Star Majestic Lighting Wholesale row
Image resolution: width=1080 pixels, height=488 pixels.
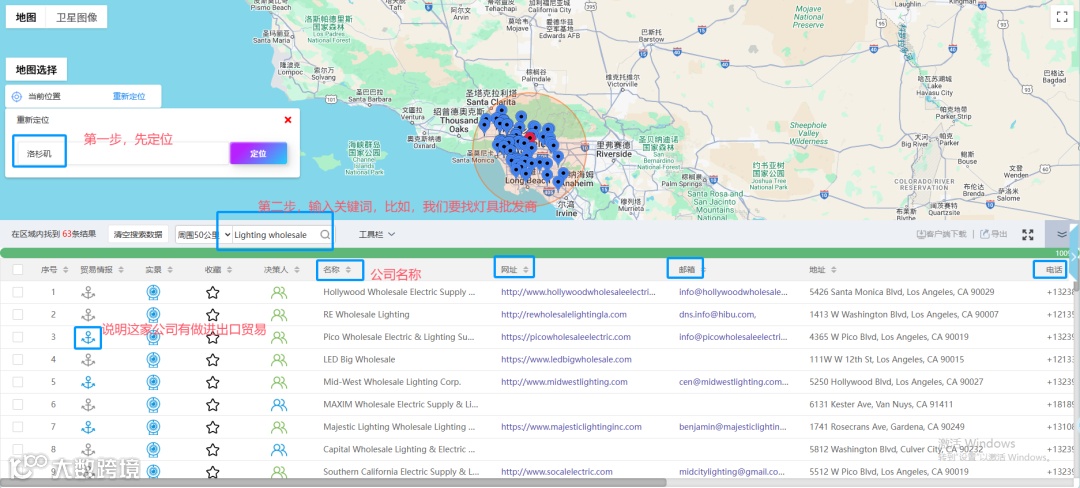click(x=213, y=427)
